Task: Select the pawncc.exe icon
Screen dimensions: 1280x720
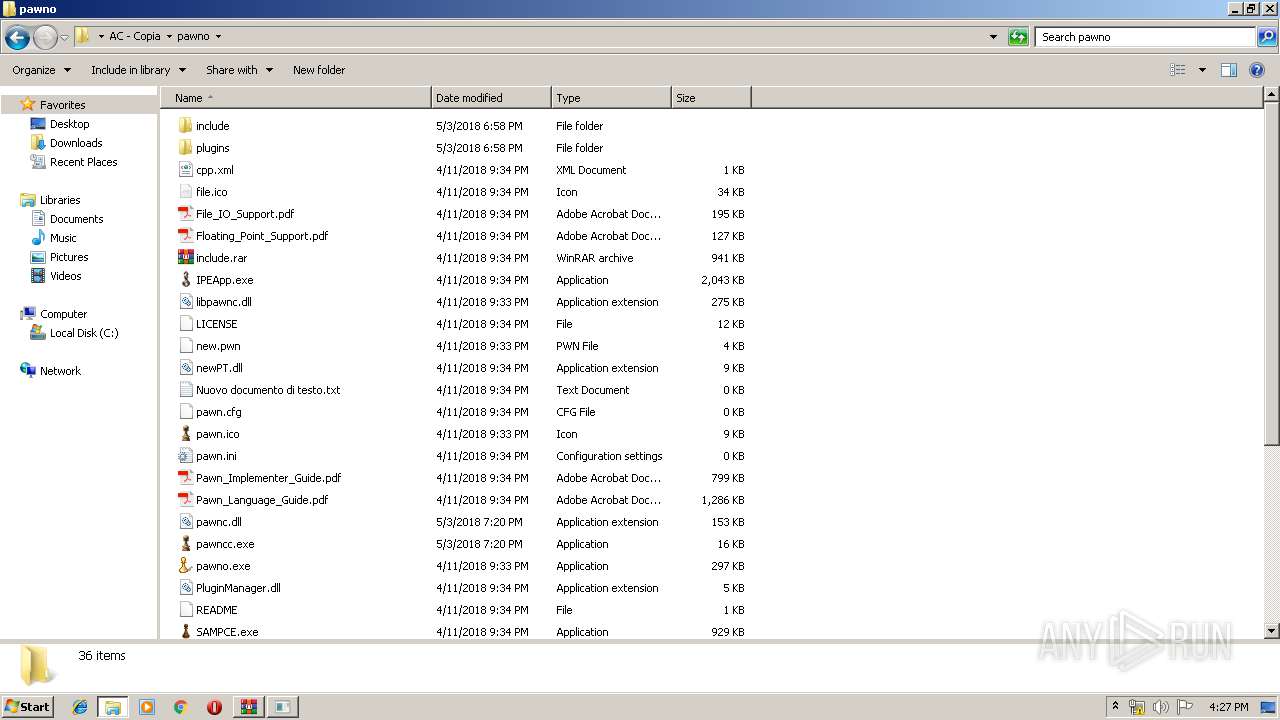Action: coord(185,544)
